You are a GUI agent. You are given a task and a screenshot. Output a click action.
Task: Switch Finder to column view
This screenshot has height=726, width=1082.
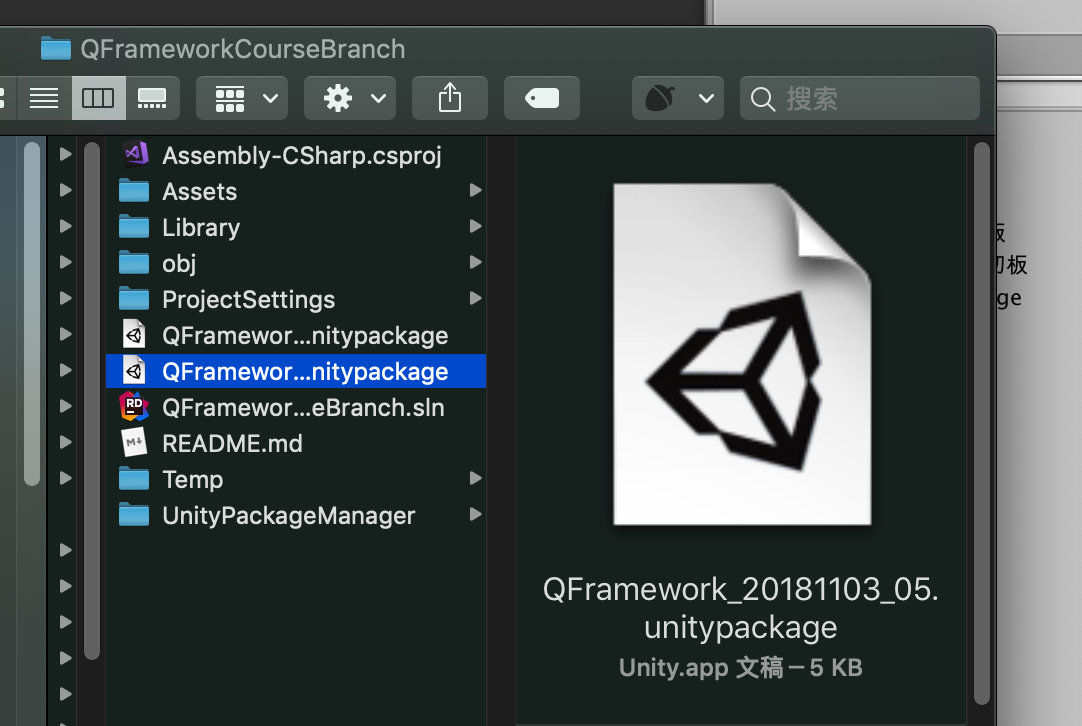coord(97,97)
